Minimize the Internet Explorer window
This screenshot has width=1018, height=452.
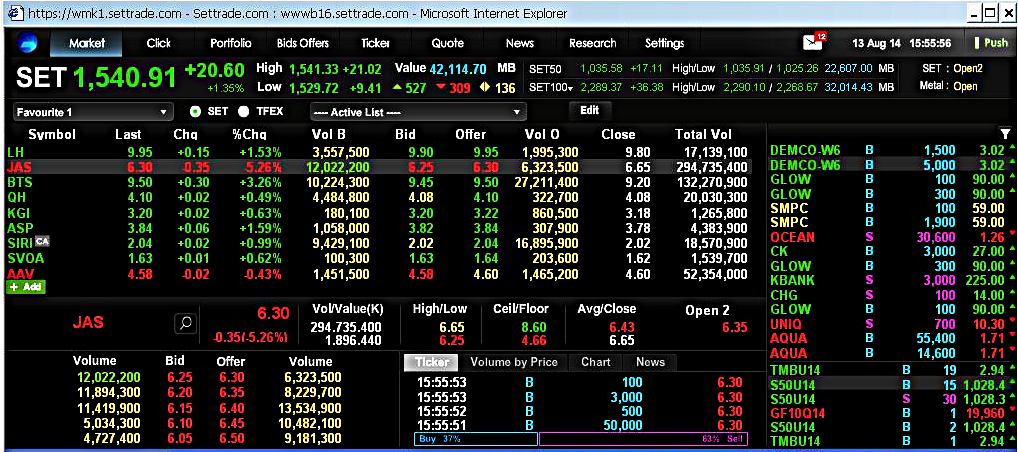pyautogui.click(x=974, y=13)
